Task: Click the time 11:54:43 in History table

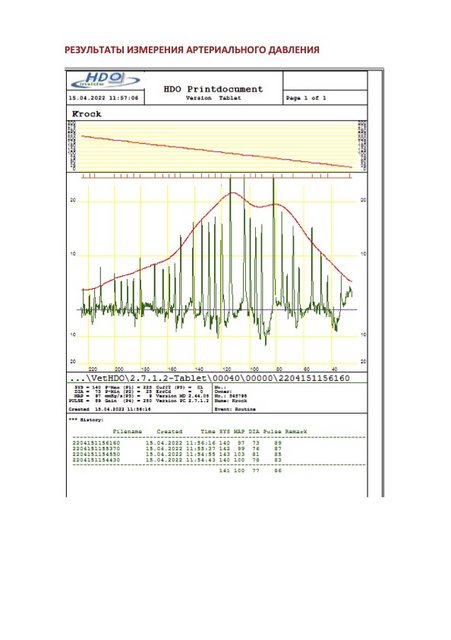Action: pyautogui.click(x=201, y=460)
